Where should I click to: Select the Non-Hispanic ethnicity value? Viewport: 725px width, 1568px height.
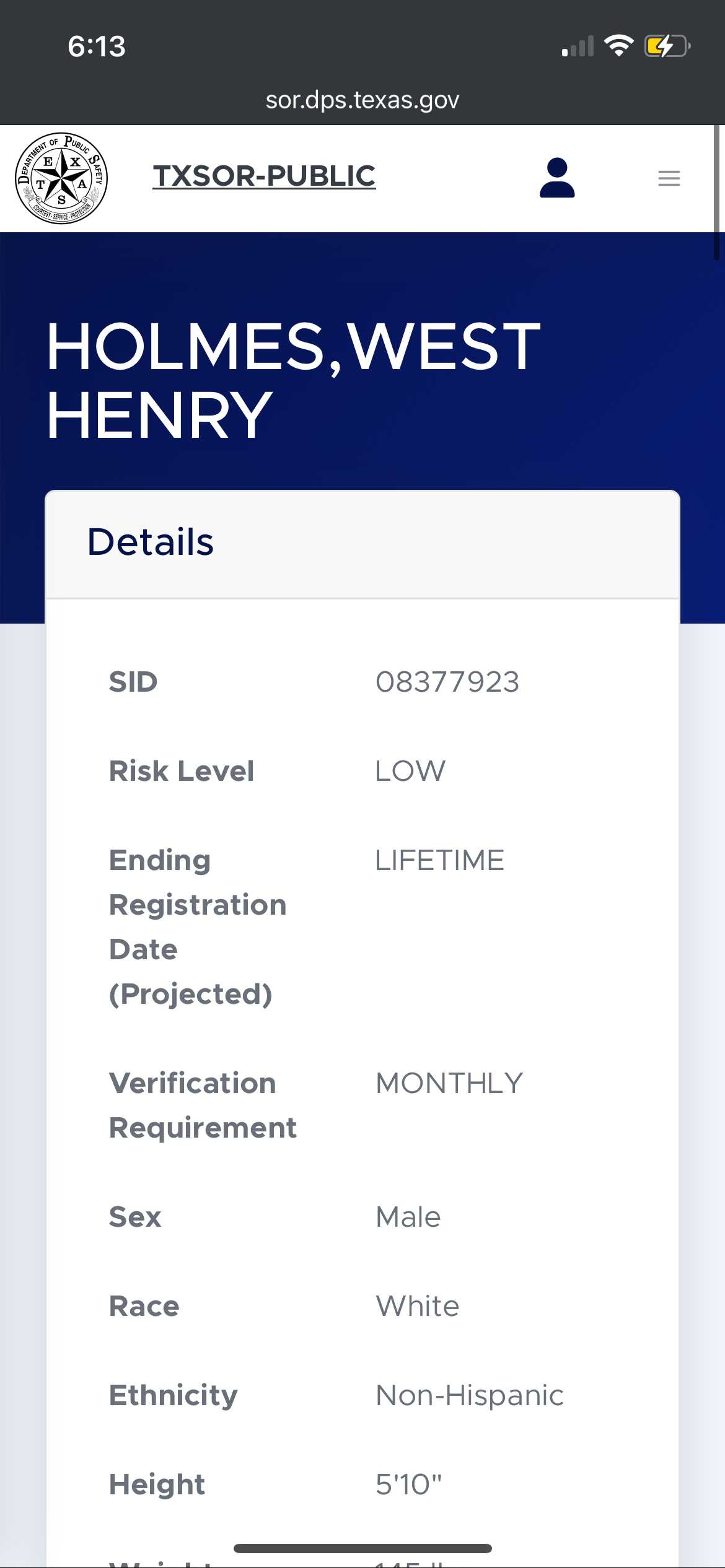pyautogui.click(x=470, y=1395)
